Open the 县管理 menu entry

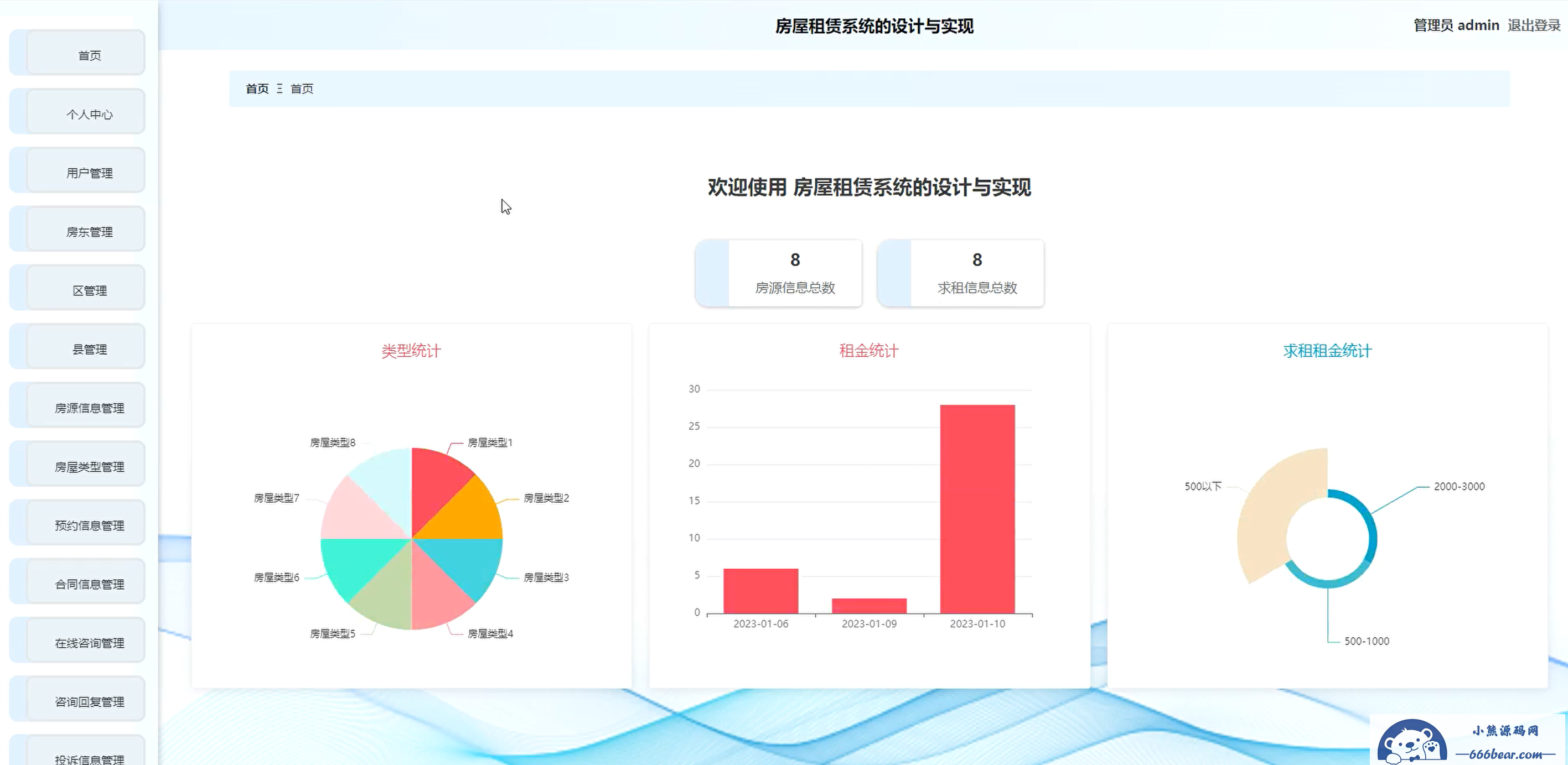coord(78,347)
